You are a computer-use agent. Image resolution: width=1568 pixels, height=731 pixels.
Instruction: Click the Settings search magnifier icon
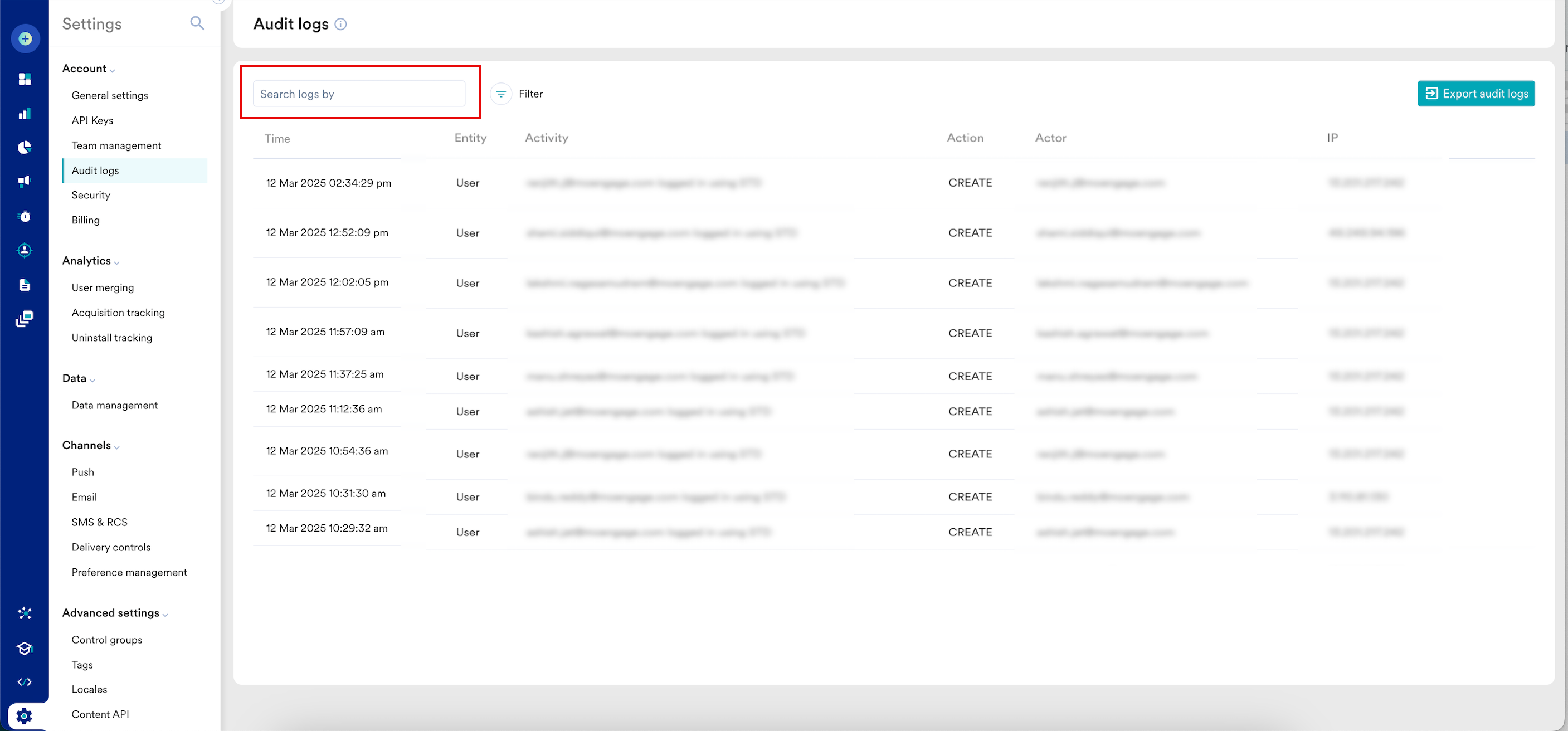[197, 23]
